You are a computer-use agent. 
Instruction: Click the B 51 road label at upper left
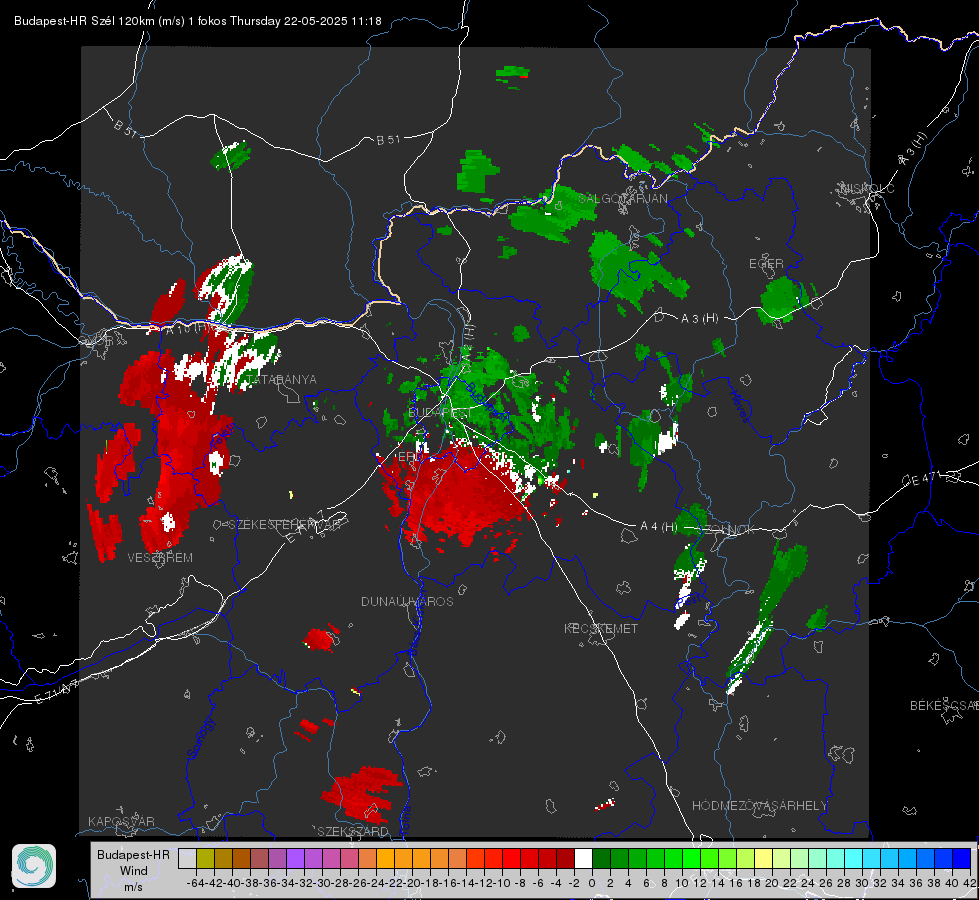[125, 129]
